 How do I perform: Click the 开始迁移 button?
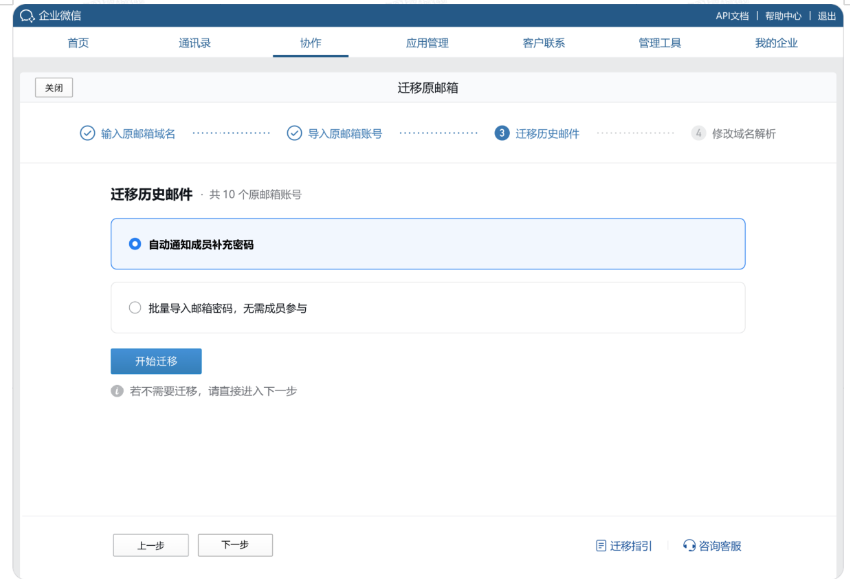click(x=155, y=361)
